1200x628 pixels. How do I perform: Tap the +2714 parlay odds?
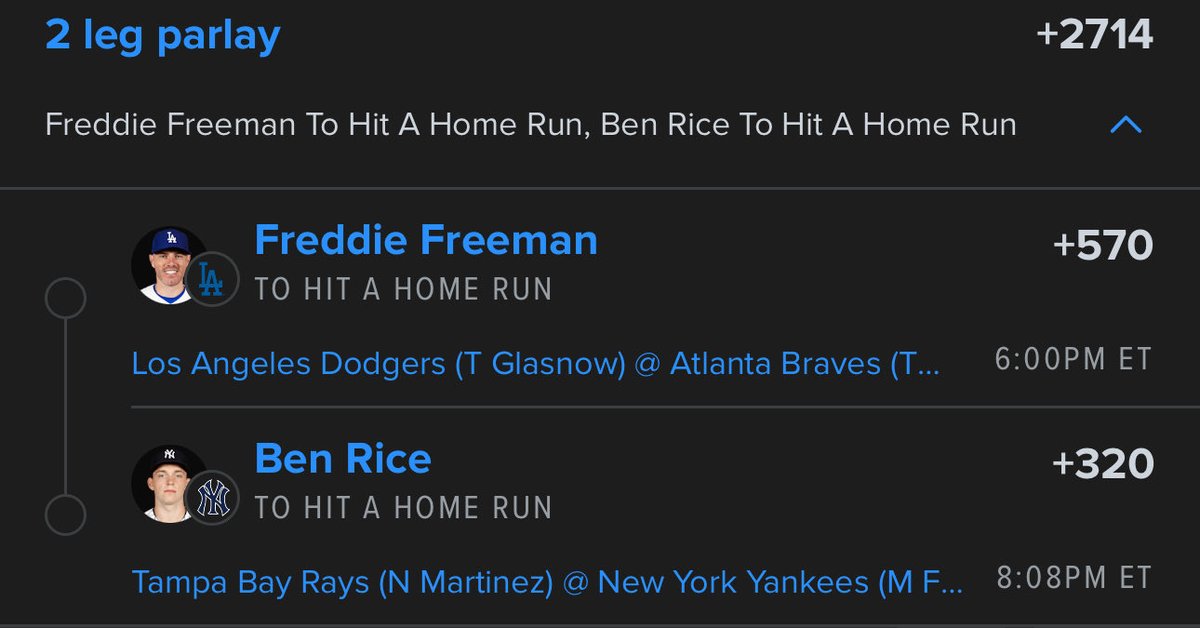(x=1095, y=35)
